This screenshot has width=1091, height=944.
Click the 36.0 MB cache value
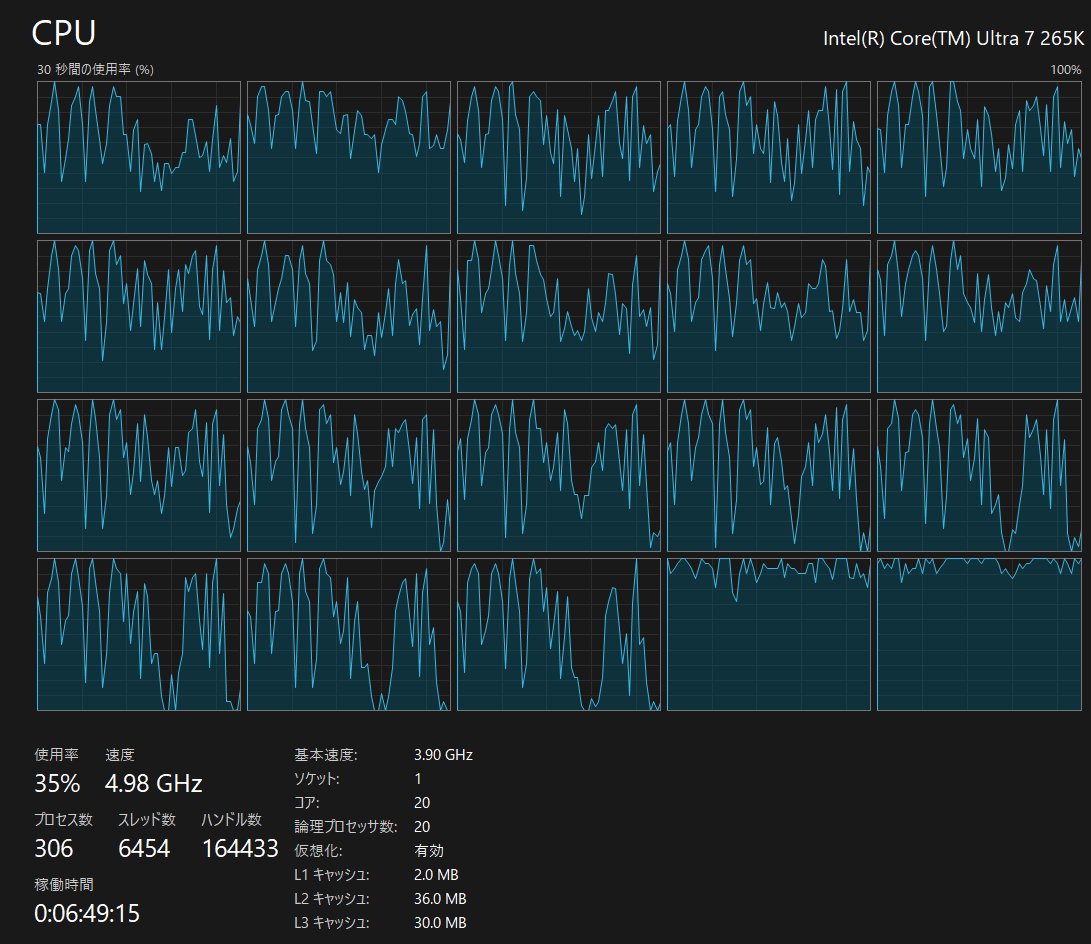coord(440,899)
